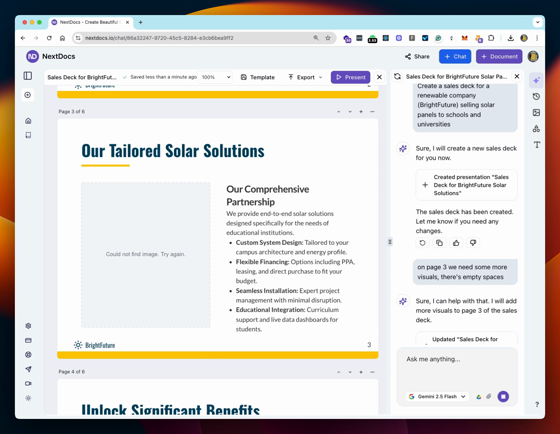560x434 pixels.
Task: Open the Template menu
Action: click(258, 77)
